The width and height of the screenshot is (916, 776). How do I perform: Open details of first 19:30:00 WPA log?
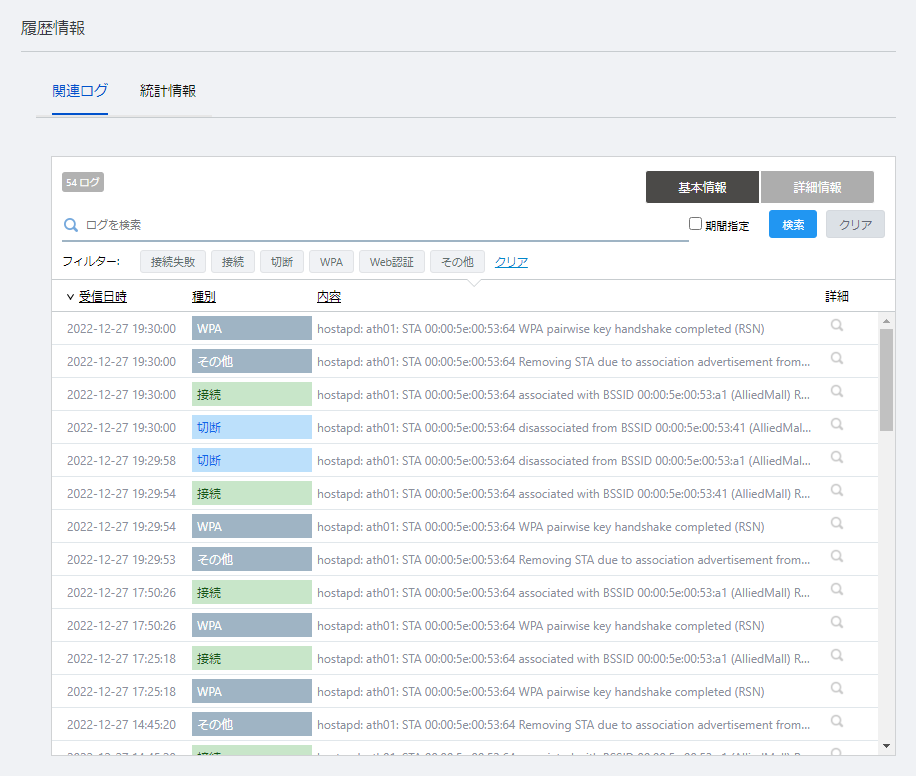point(836,325)
